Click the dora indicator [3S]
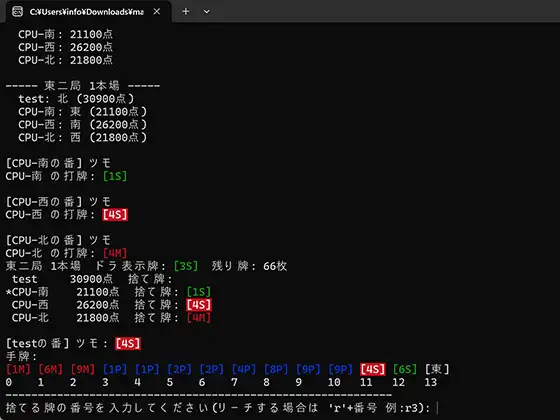Image resolution: width=560 pixels, height=420 pixels. click(186, 266)
